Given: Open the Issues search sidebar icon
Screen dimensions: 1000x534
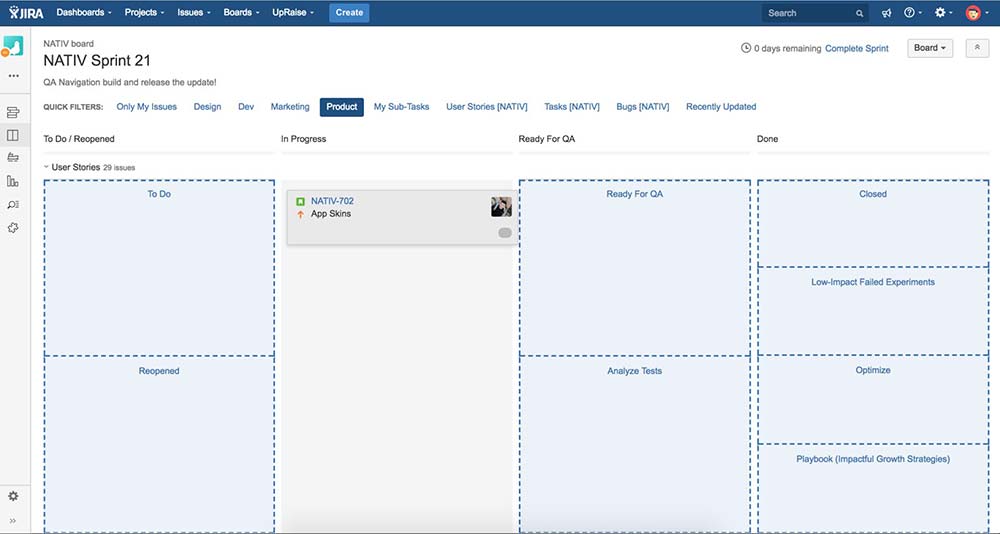Looking at the screenshot, I should click(x=13, y=205).
